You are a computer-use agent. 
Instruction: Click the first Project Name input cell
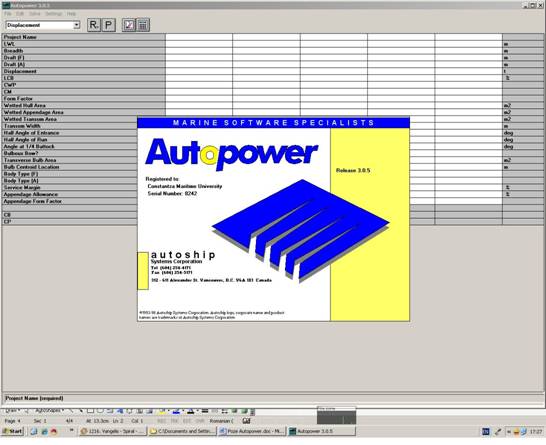click(199, 37)
